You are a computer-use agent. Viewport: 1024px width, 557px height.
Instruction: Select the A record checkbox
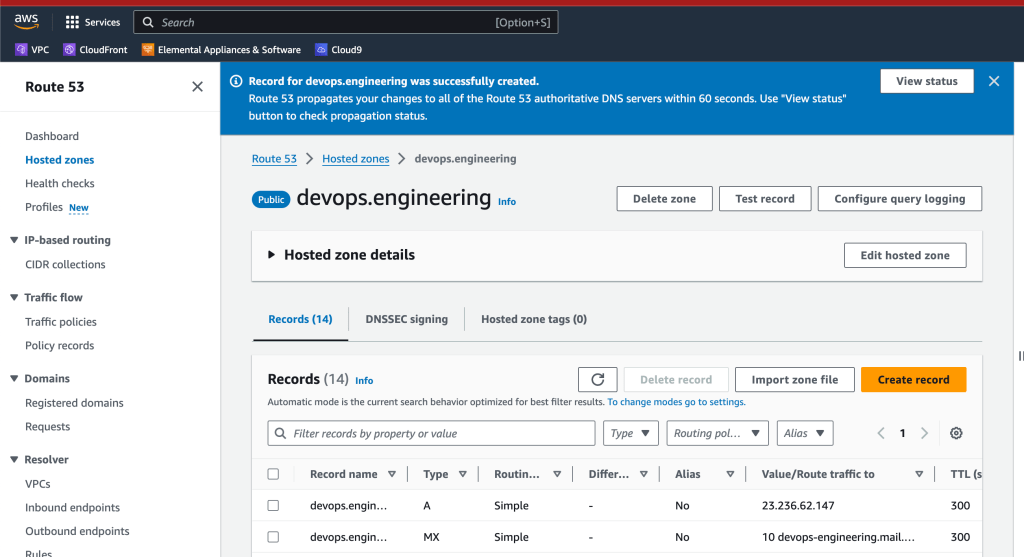[x=273, y=505]
